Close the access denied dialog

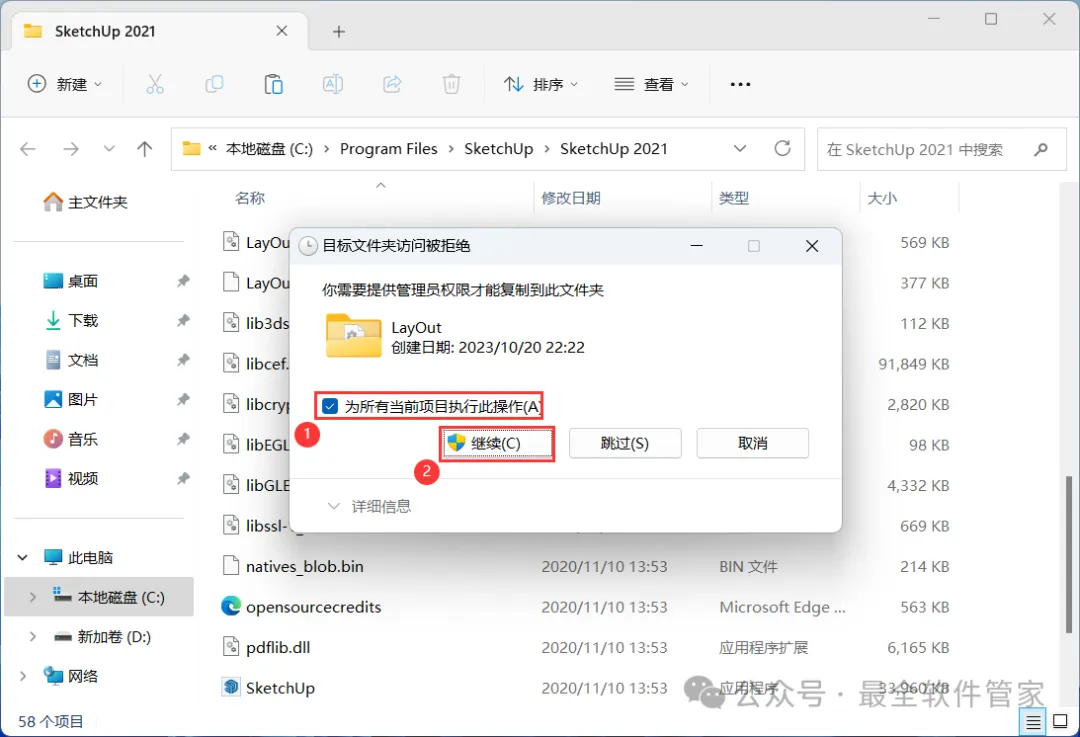(x=812, y=246)
